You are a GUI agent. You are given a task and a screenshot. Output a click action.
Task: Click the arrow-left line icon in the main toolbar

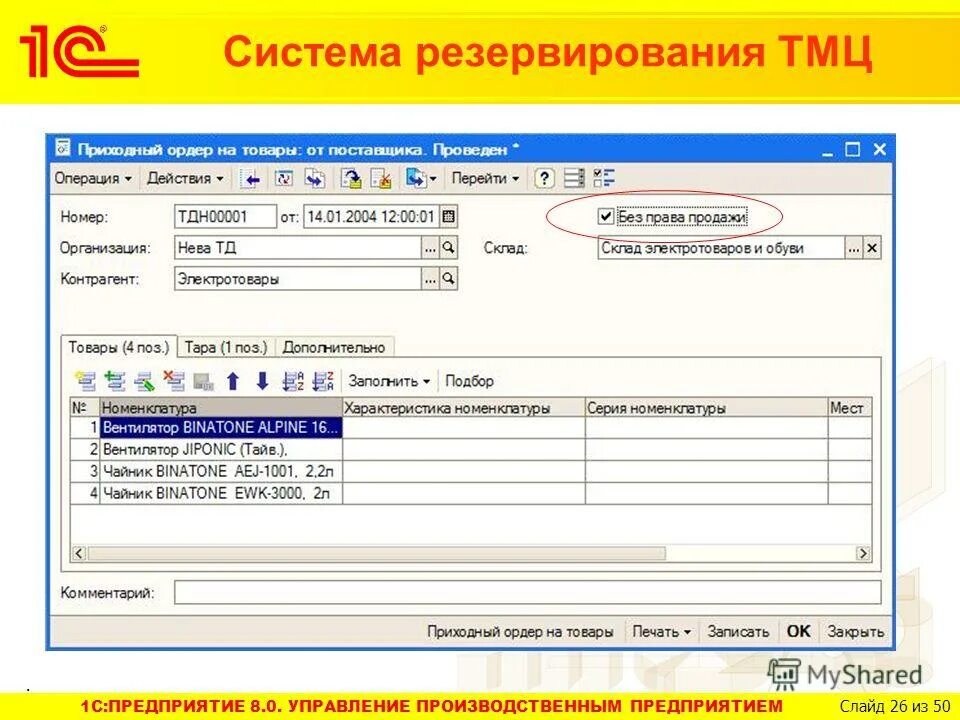[x=252, y=179]
